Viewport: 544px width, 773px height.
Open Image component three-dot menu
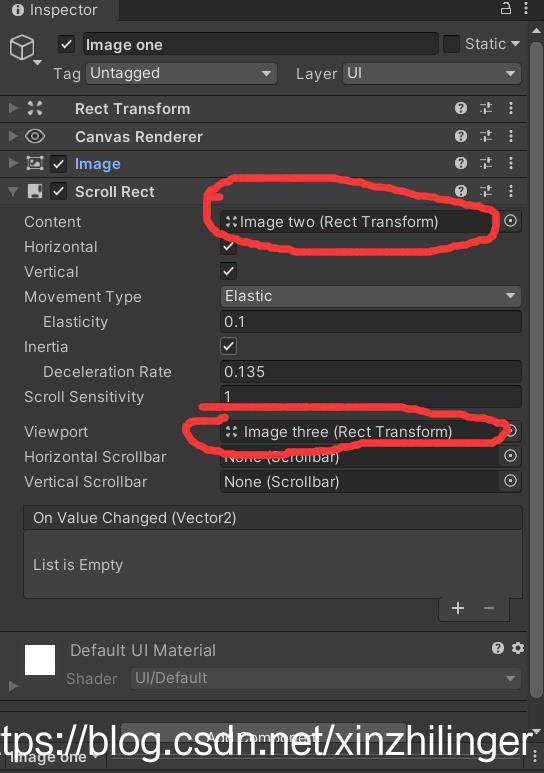511,163
